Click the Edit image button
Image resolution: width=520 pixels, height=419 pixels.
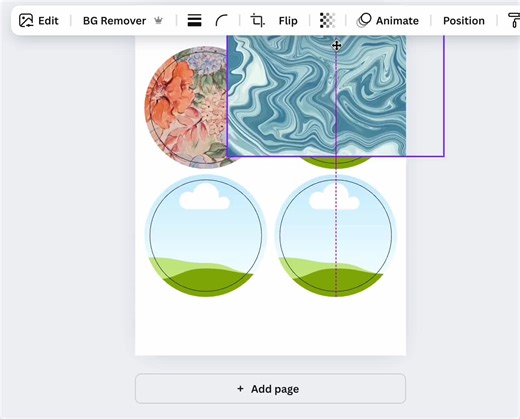tap(39, 21)
